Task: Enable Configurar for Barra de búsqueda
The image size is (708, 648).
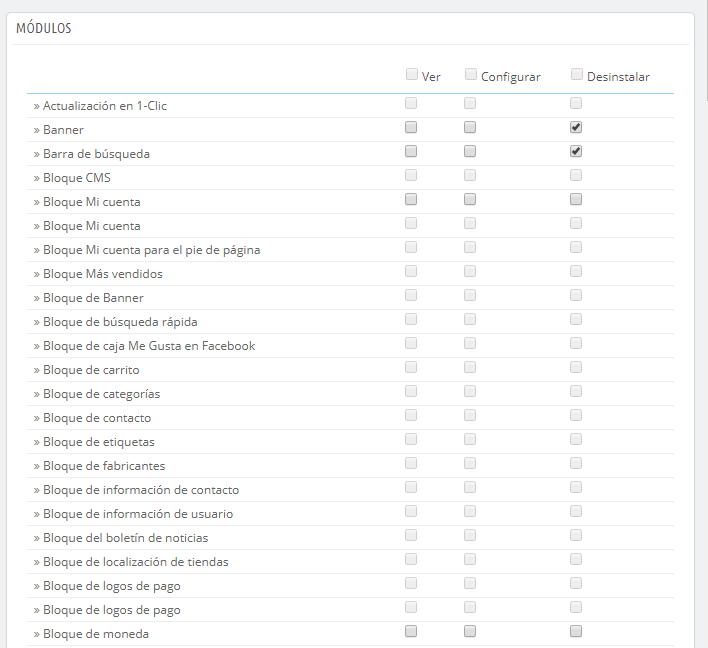Action: tap(470, 152)
